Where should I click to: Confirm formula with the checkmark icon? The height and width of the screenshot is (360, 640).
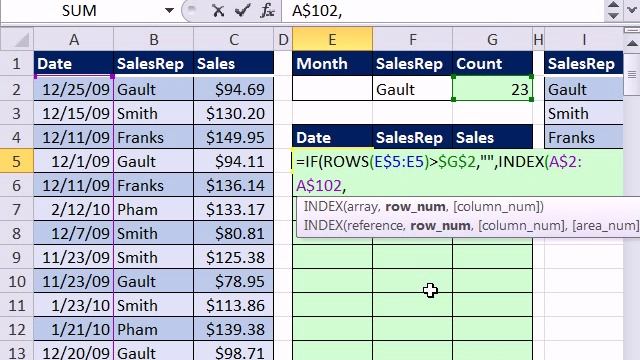click(x=242, y=11)
